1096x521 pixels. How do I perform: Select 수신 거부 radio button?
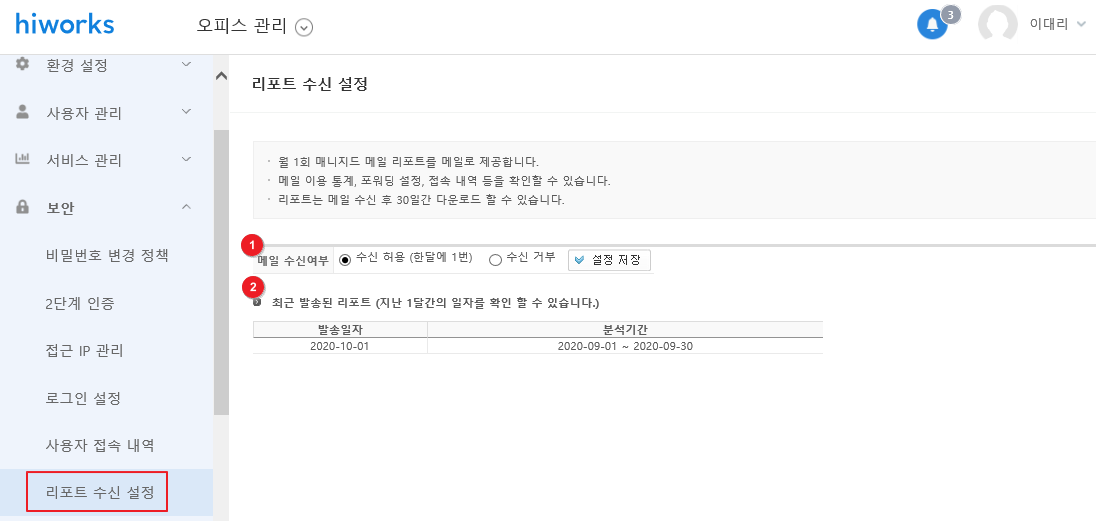496,260
